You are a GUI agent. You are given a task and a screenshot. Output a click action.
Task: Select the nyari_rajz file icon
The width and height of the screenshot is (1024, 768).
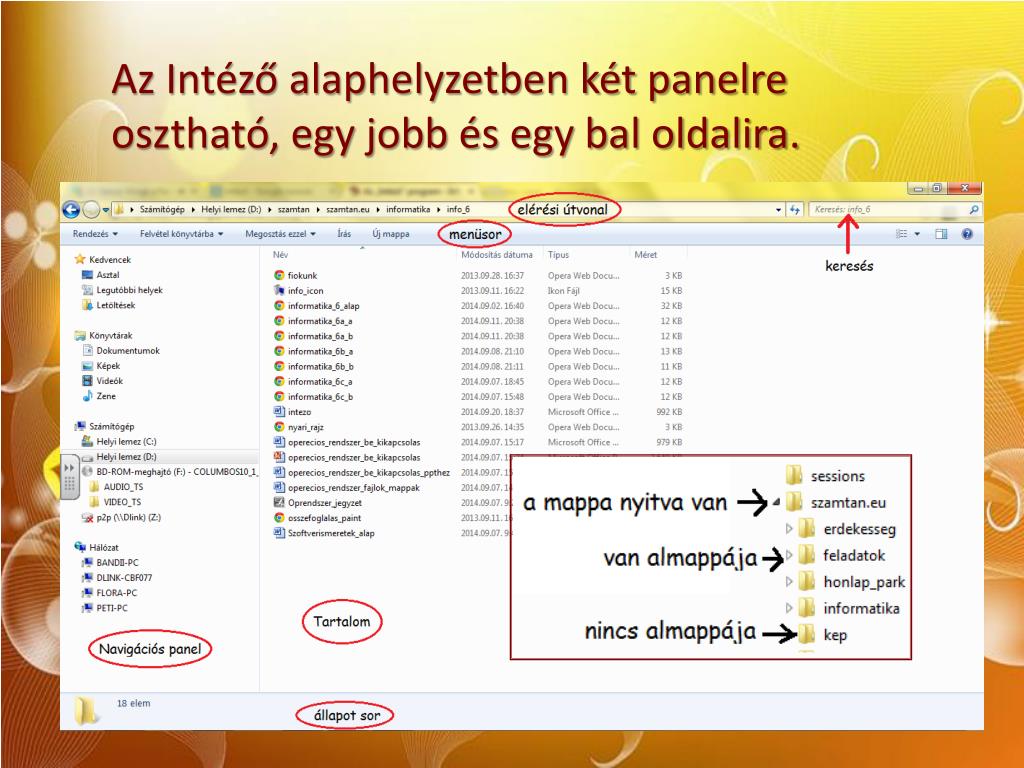point(279,426)
